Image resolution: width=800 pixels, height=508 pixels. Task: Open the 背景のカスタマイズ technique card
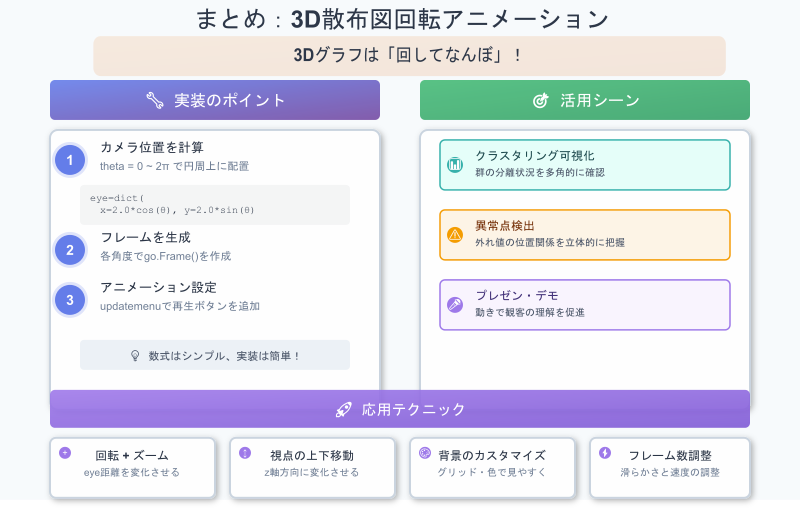[x=492, y=467]
